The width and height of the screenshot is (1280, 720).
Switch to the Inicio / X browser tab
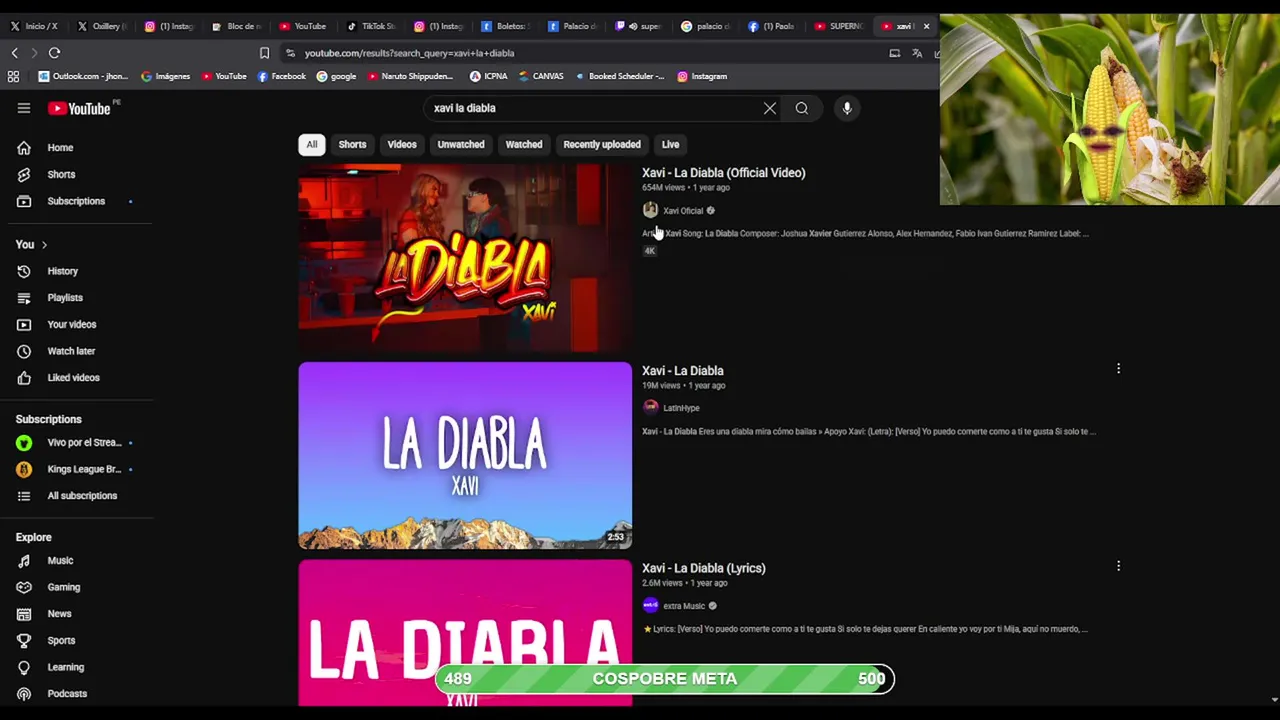pyautogui.click(x=34, y=26)
